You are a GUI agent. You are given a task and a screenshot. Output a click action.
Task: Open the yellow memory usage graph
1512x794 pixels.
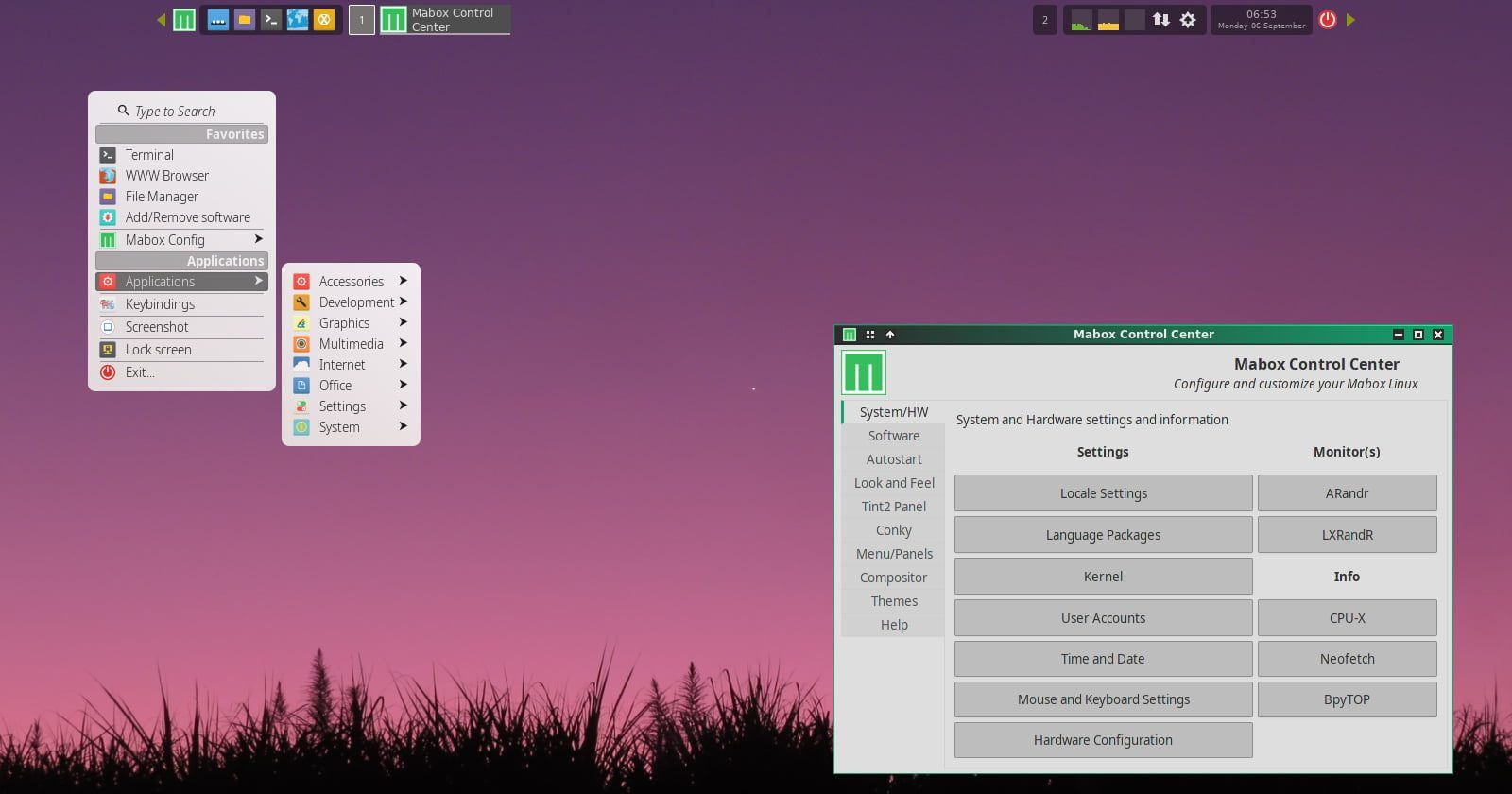coord(1108,20)
